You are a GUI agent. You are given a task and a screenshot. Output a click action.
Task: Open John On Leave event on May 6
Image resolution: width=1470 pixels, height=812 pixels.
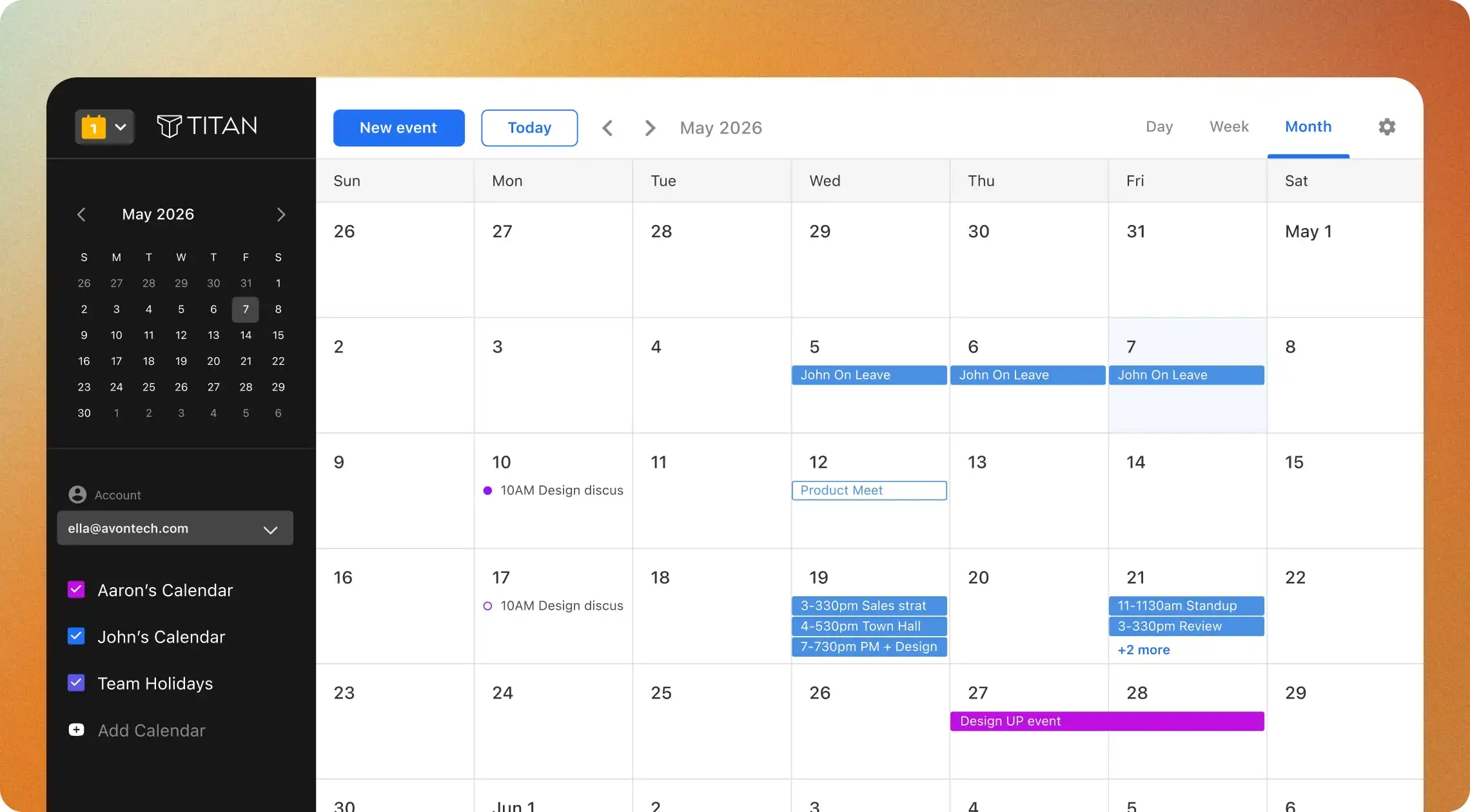pyautogui.click(x=1028, y=375)
